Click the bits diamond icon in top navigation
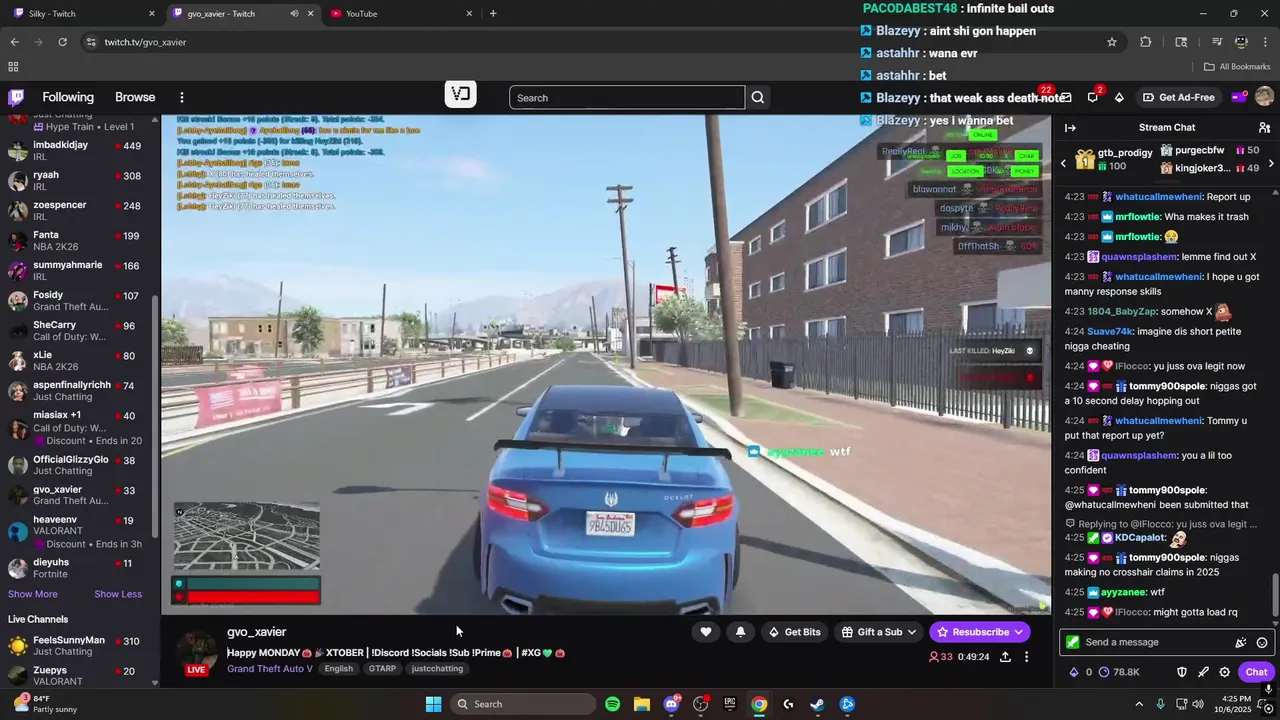This screenshot has height=720, width=1280. (x=1119, y=97)
